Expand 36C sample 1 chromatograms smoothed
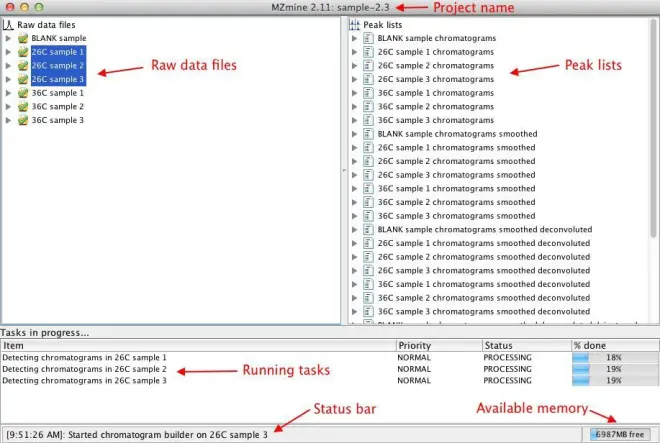 (x=354, y=189)
